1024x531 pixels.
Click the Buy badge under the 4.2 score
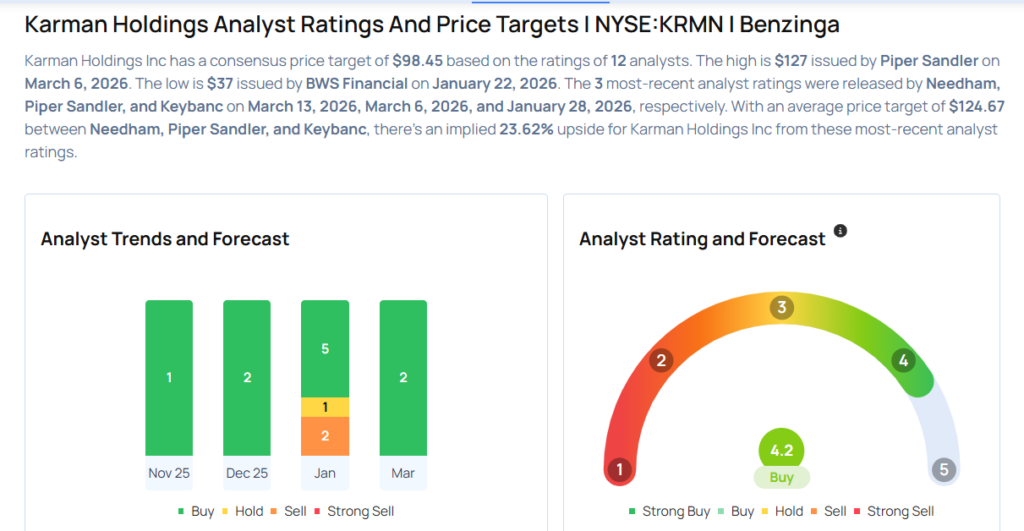coord(782,478)
